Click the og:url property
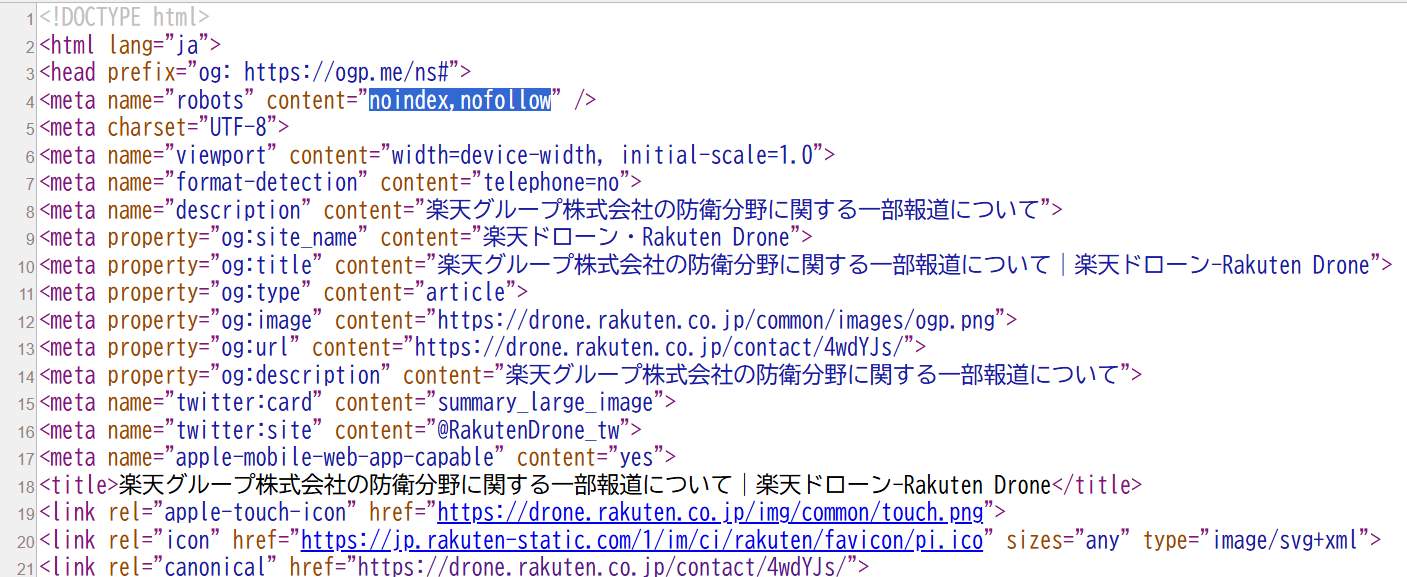 [255, 348]
